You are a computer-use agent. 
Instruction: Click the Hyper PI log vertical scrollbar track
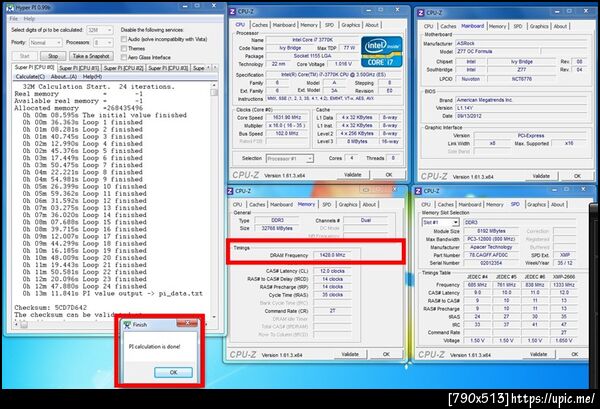click(x=214, y=203)
